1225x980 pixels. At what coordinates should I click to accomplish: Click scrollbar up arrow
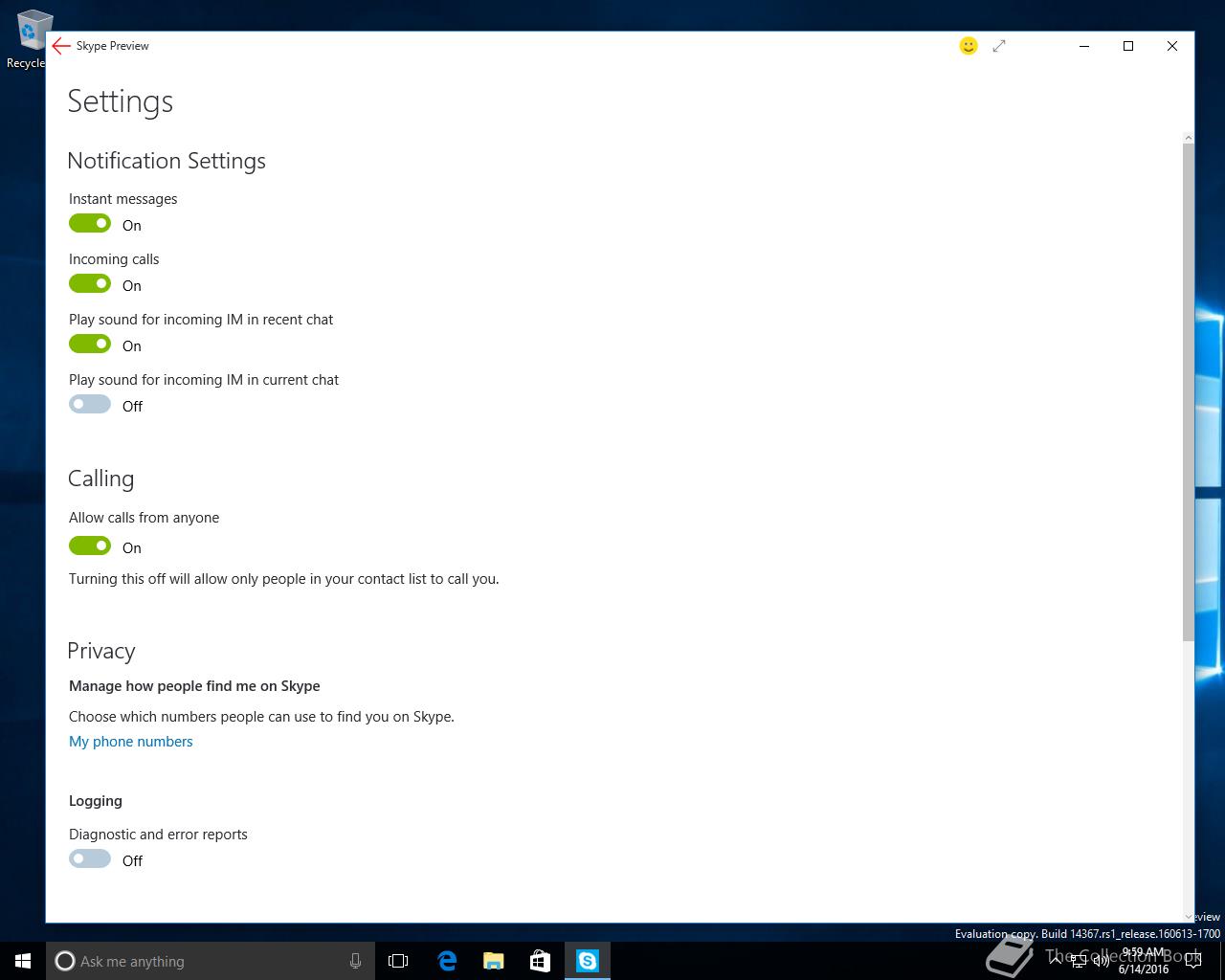tap(1189, 138)
